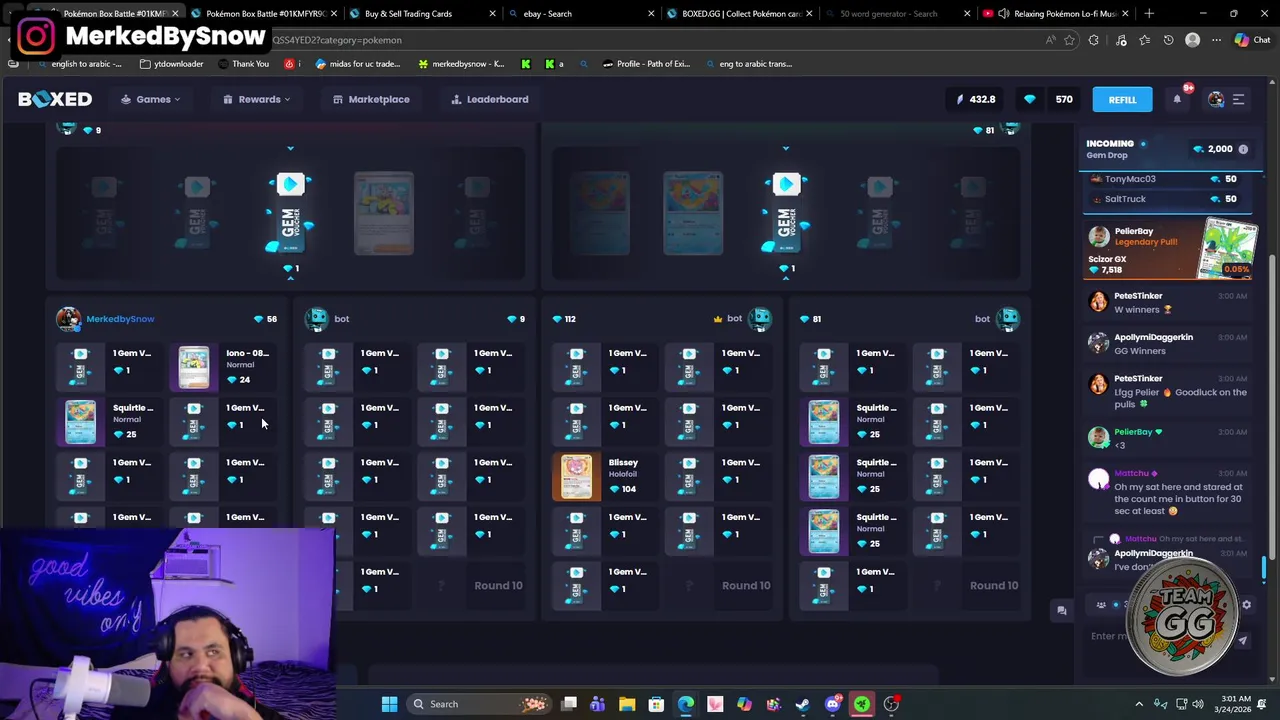This screenshot has height=720, width=1280.
Task: Open the Leaderboard page
Action: tap(490, 99)
